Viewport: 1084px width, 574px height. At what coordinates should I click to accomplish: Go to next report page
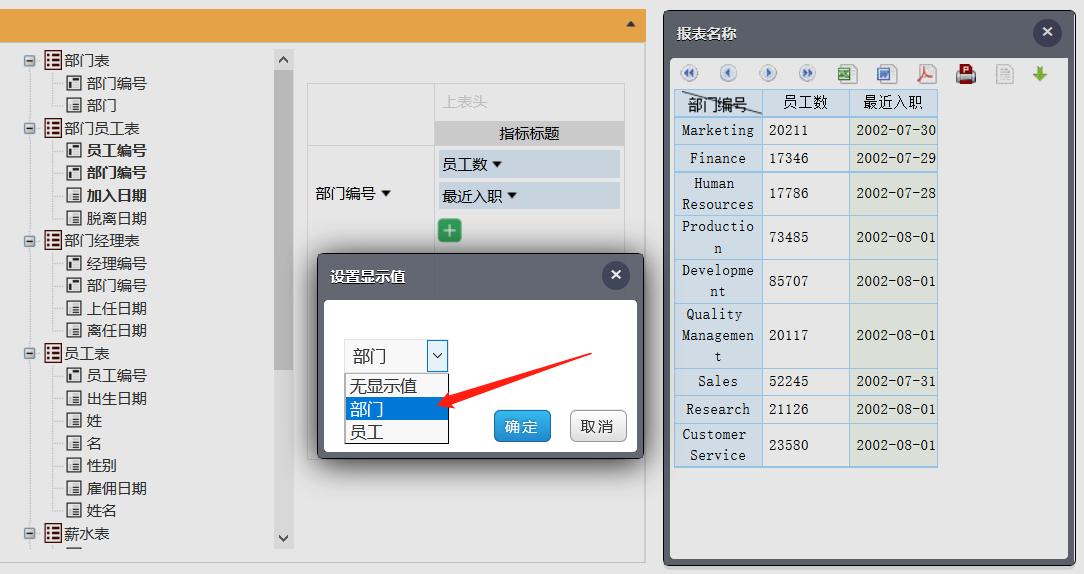pyautogui.click(x=767, y=73)
